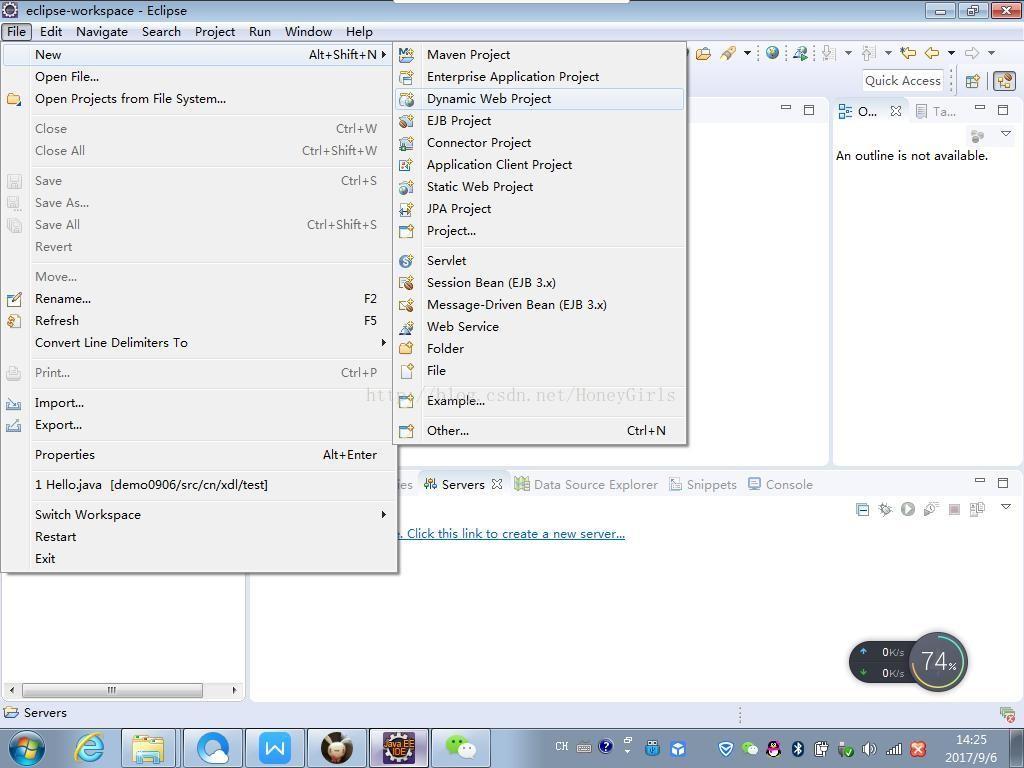
Task: Click the Open Perspective icon
Action: click(972, 81)
